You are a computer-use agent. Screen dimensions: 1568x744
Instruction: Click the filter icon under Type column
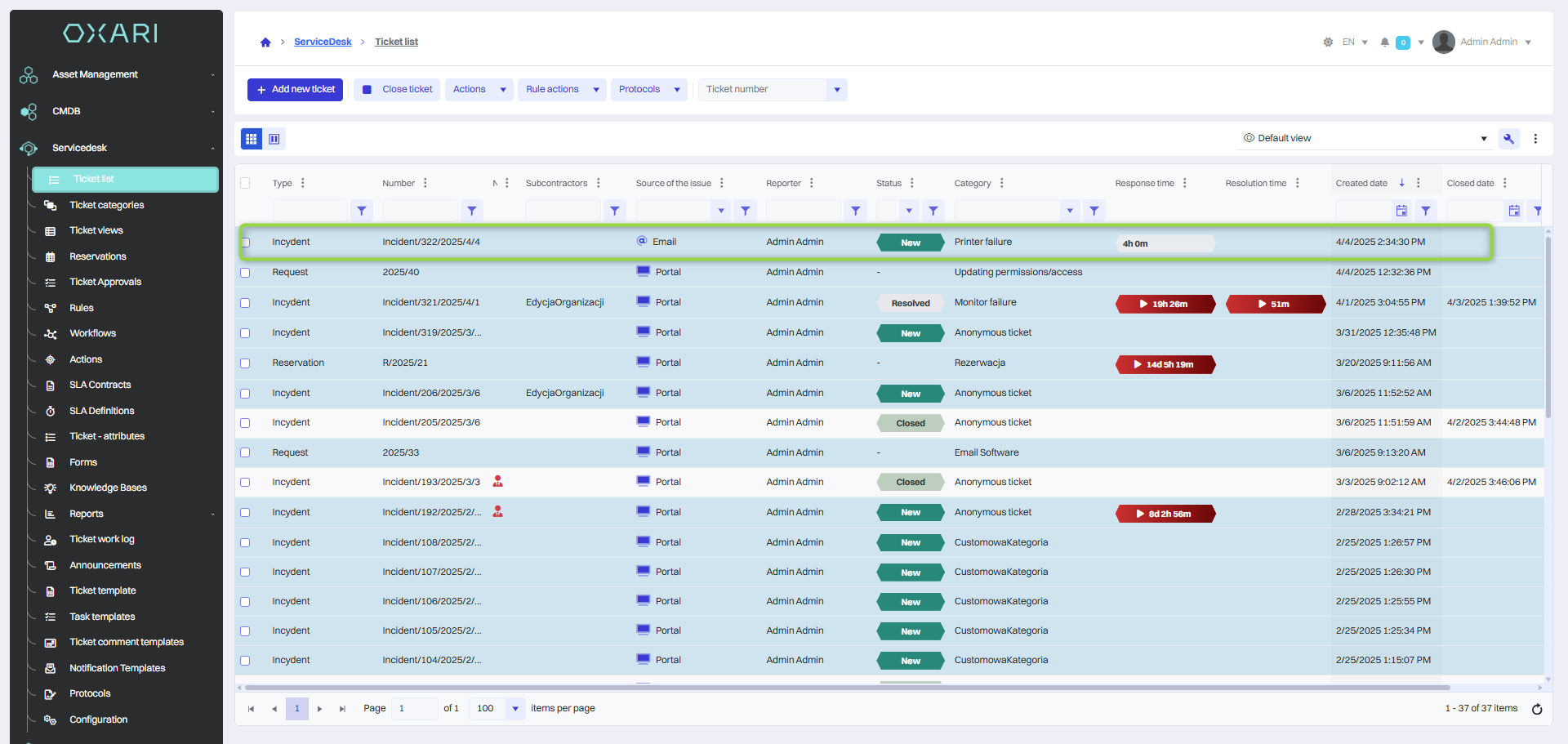pyautogui.click(x=362, y=211)
